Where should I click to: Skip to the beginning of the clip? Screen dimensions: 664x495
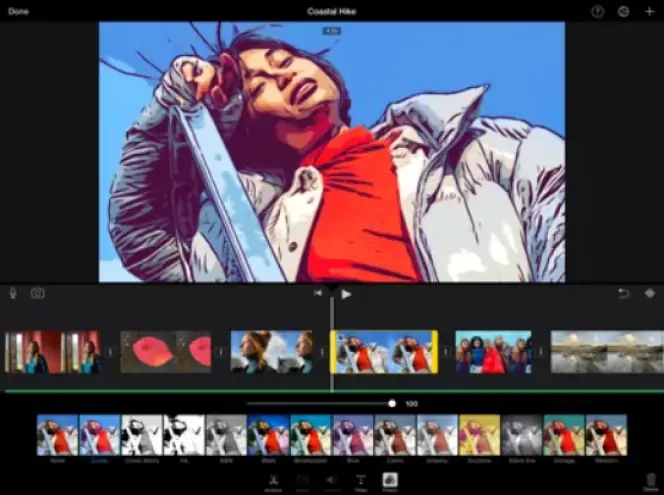pyautogui.click(x=318, y=293)
